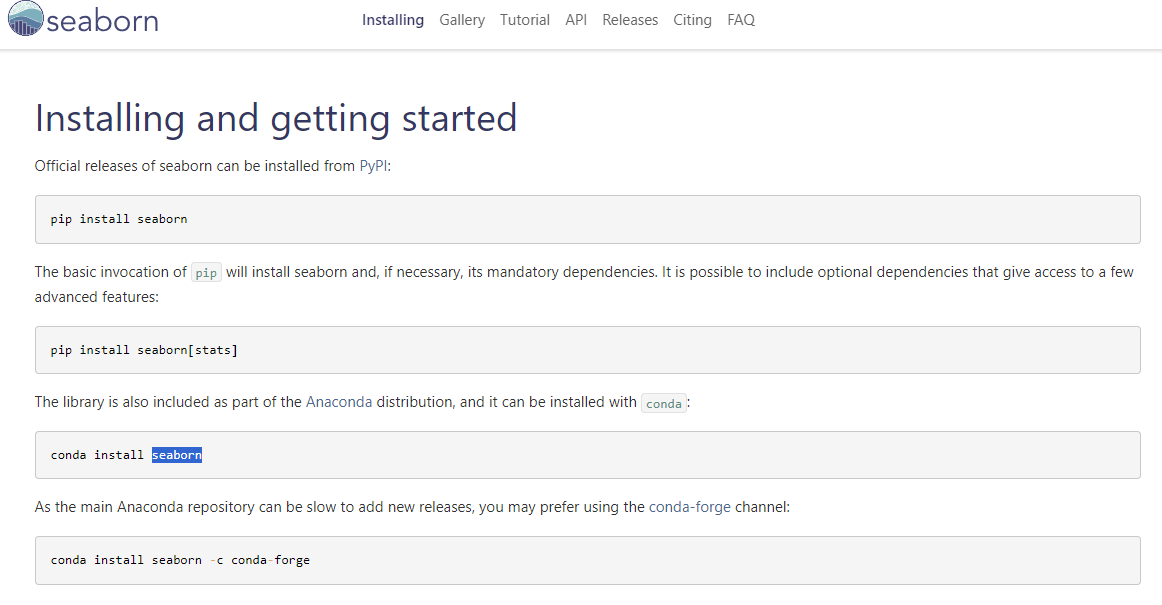The image size is (1162, 605).
Task: Click the seaborn logo icon
Action: tap(25, 19)
